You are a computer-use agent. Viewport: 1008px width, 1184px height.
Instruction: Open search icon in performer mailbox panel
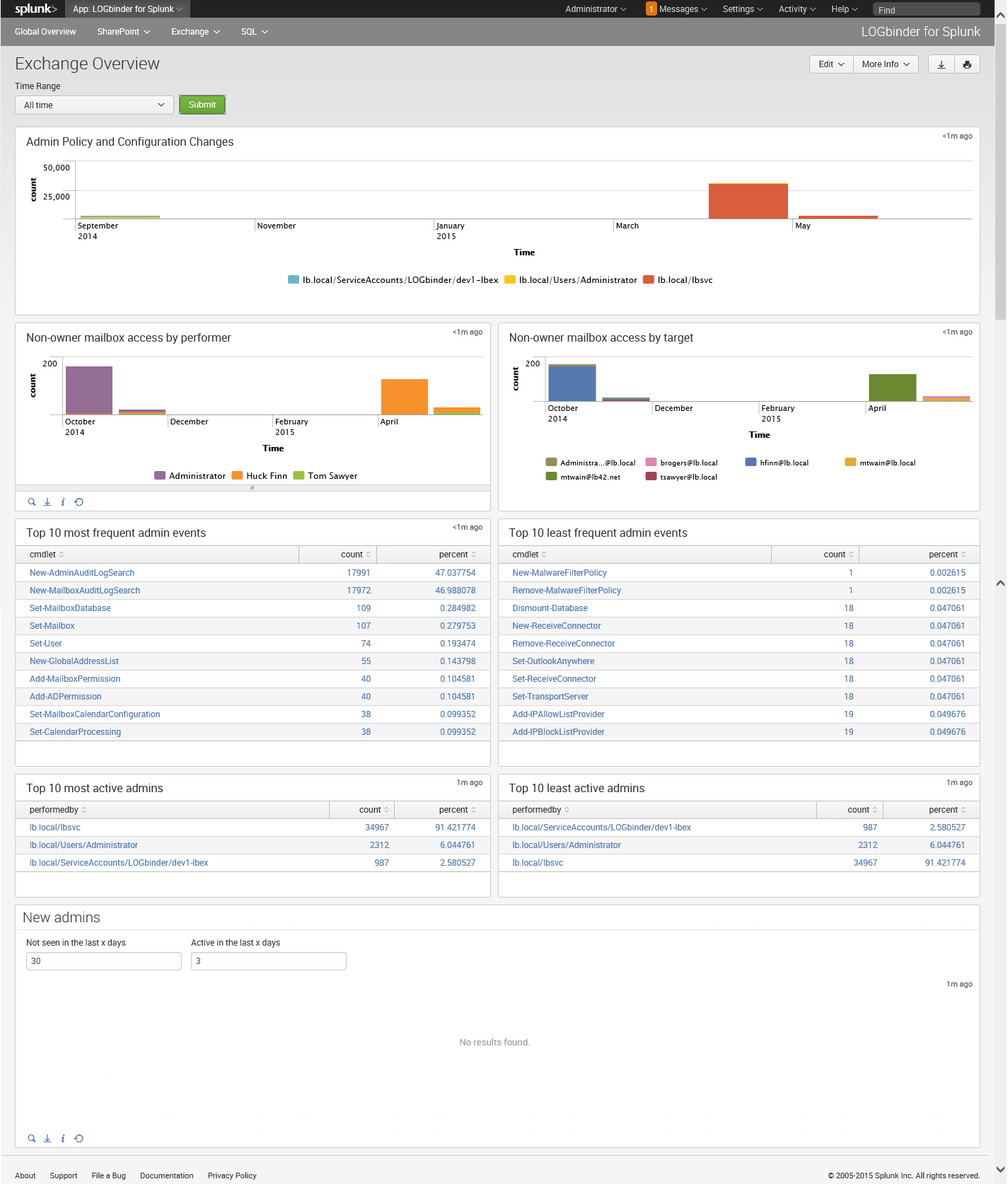32,502
